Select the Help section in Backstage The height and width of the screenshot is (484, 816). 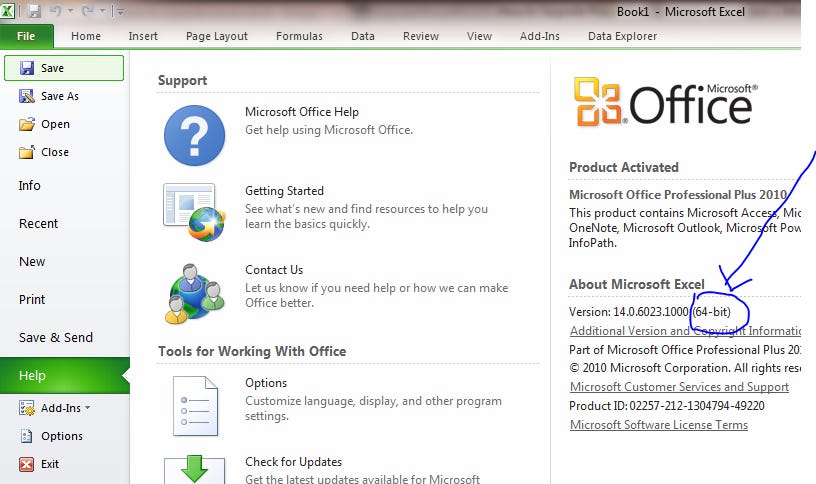[65, 375]
